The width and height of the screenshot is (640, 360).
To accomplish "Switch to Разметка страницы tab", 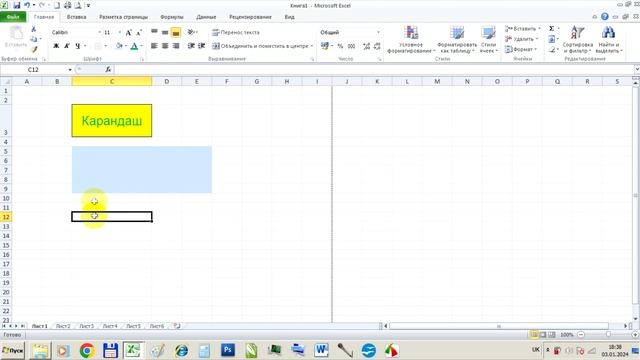I will 123,17.
